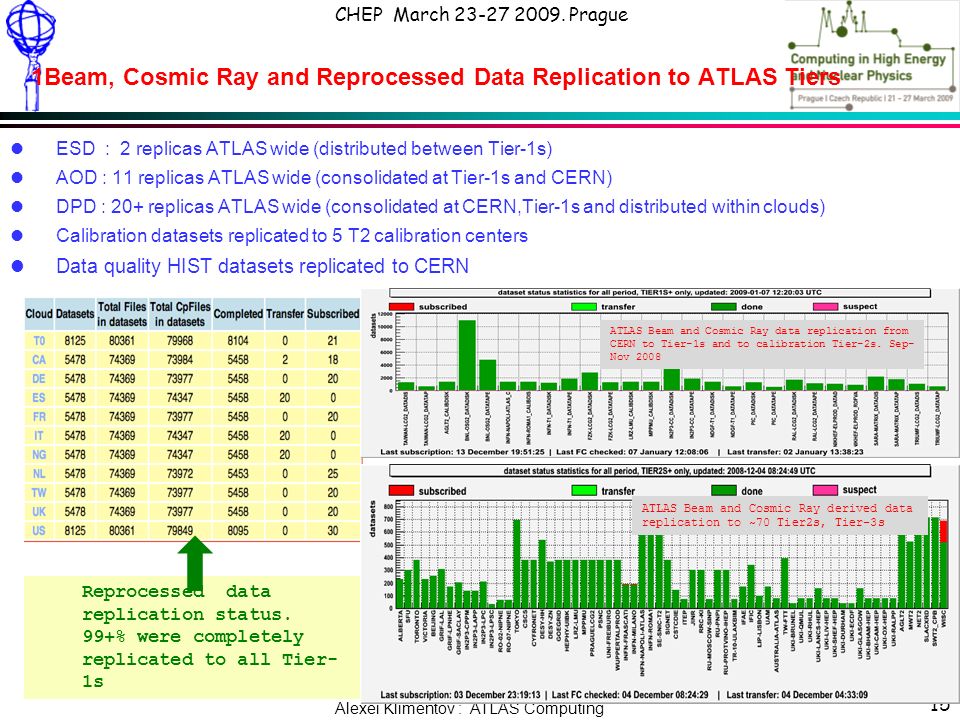Click the 5453 completed value in NL row

tap(238, 474)
